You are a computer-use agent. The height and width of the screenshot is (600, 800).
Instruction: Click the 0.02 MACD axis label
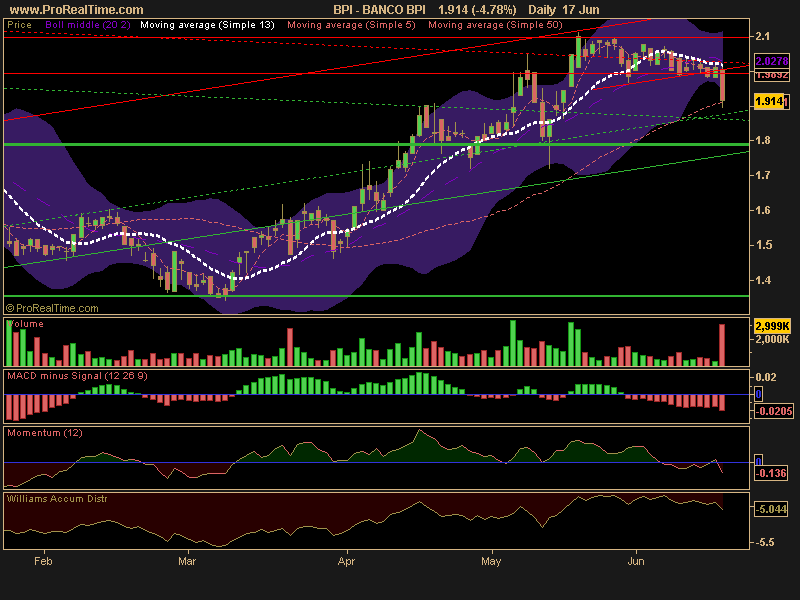(766, 378)
